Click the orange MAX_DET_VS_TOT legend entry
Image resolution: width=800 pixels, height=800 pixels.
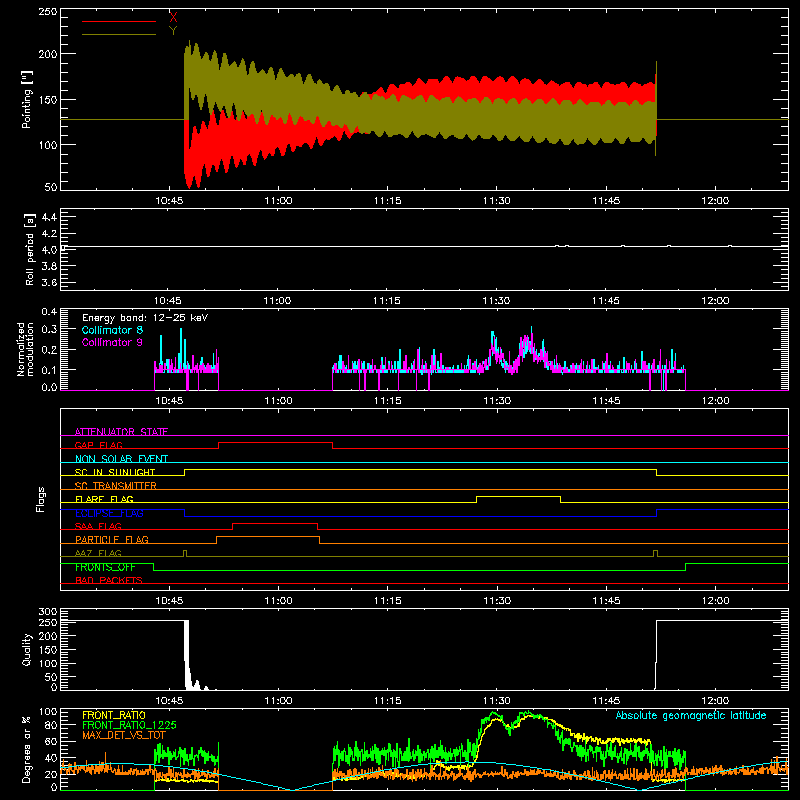(124, 735)
